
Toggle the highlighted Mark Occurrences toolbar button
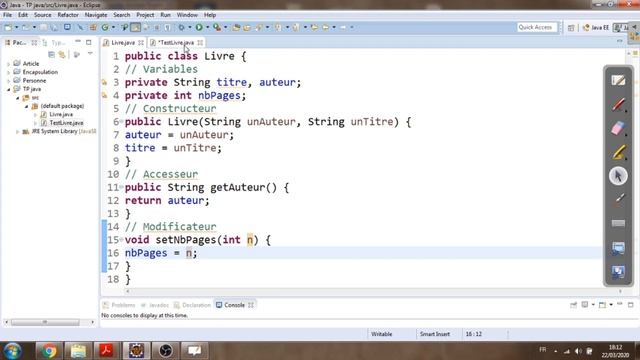tap(136, 27)
